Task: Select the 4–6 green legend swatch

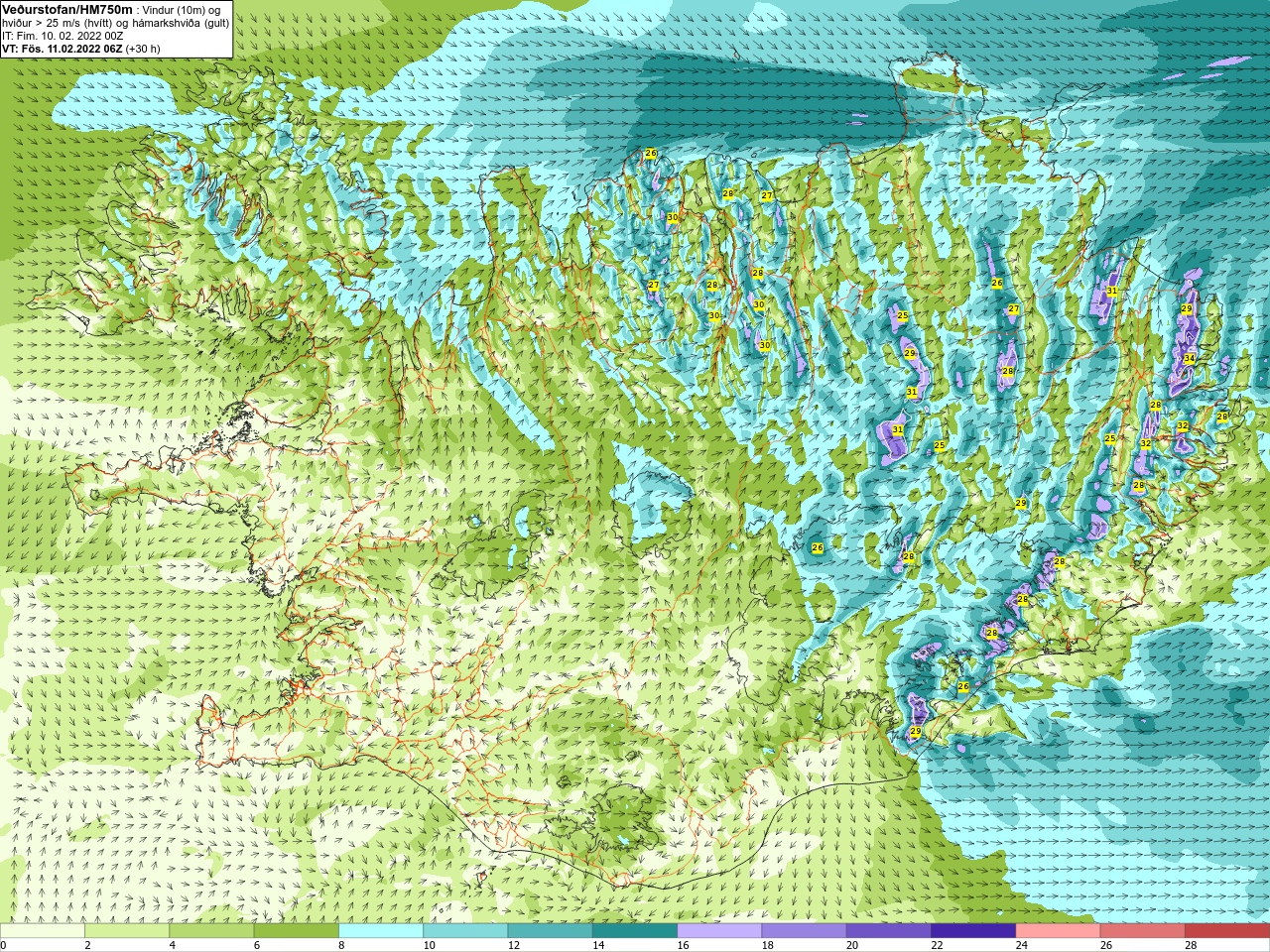Action: [x=211, y=931]
